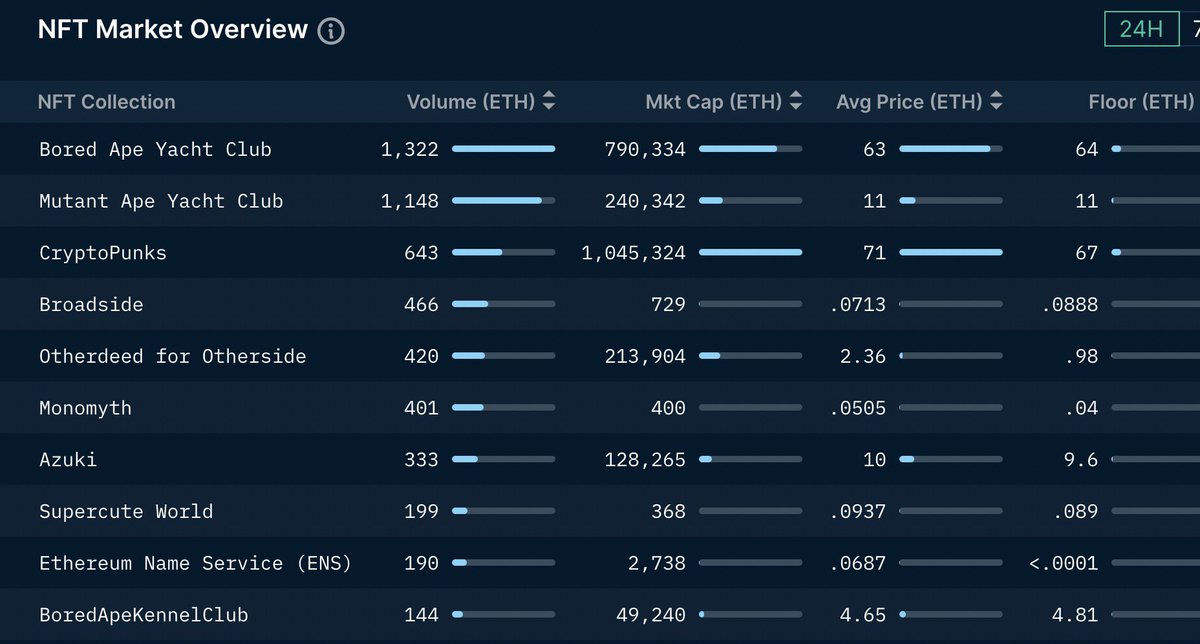
Task: Select the Azuki table row
Action: click(68, 459)
